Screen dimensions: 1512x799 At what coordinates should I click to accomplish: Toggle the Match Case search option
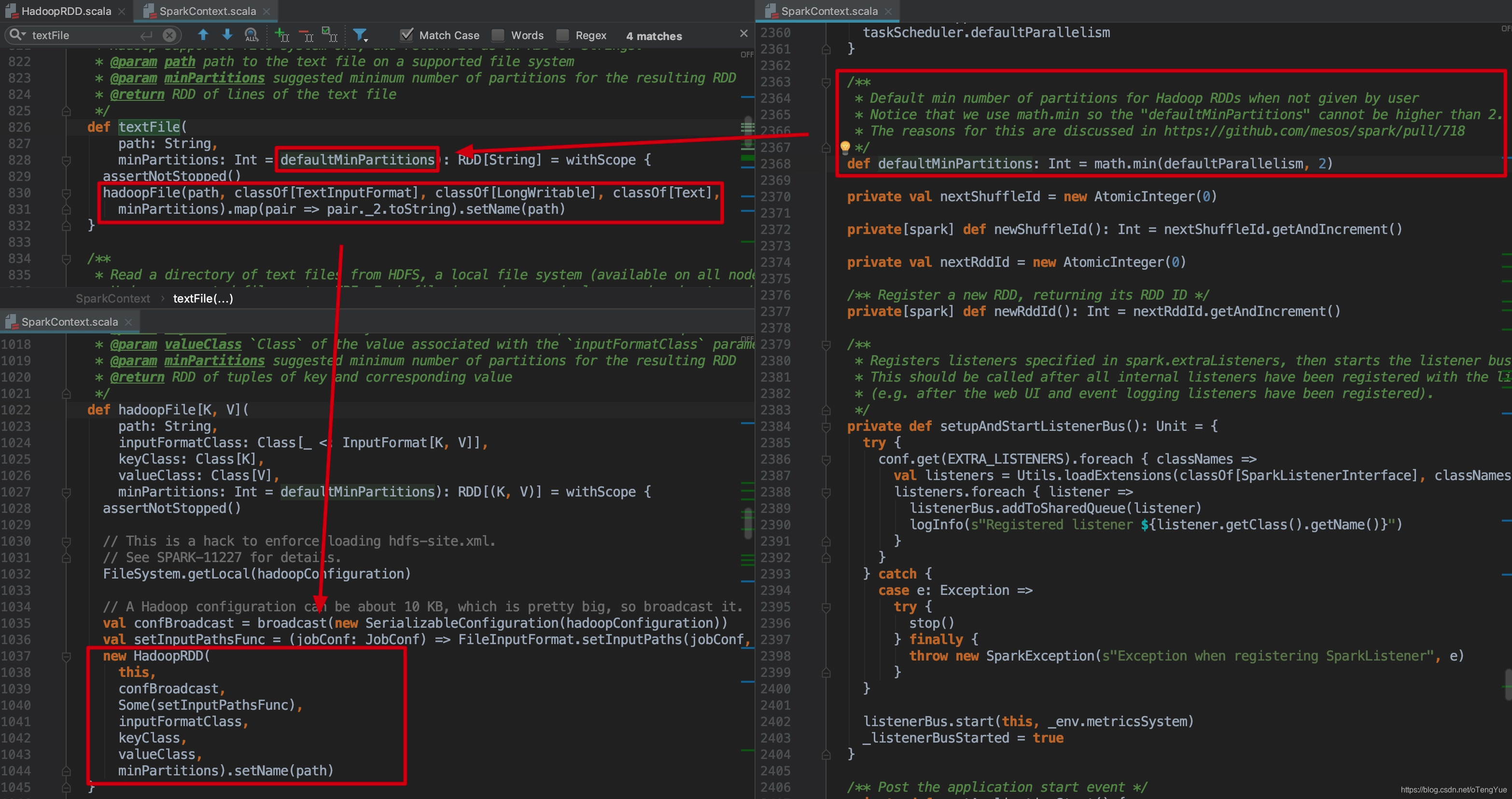tap(406, 36)
